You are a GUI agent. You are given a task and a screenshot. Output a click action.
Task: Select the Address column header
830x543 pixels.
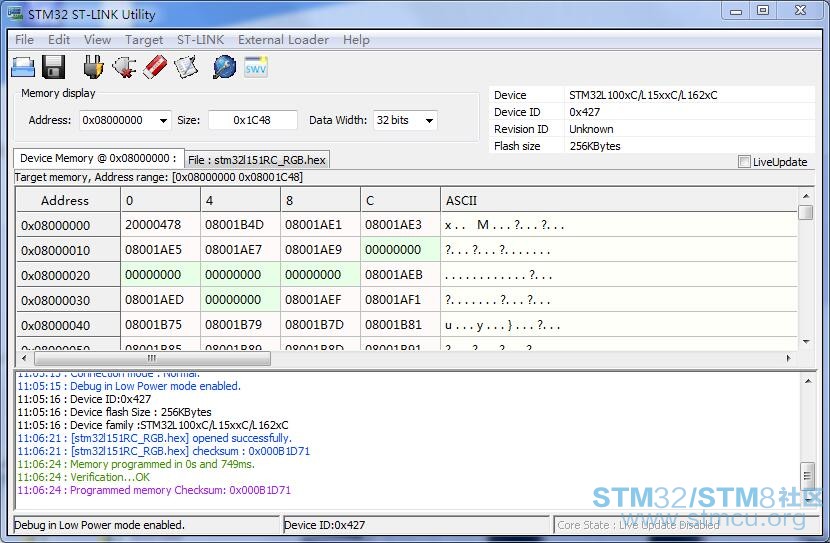click(x=68, y=200)
